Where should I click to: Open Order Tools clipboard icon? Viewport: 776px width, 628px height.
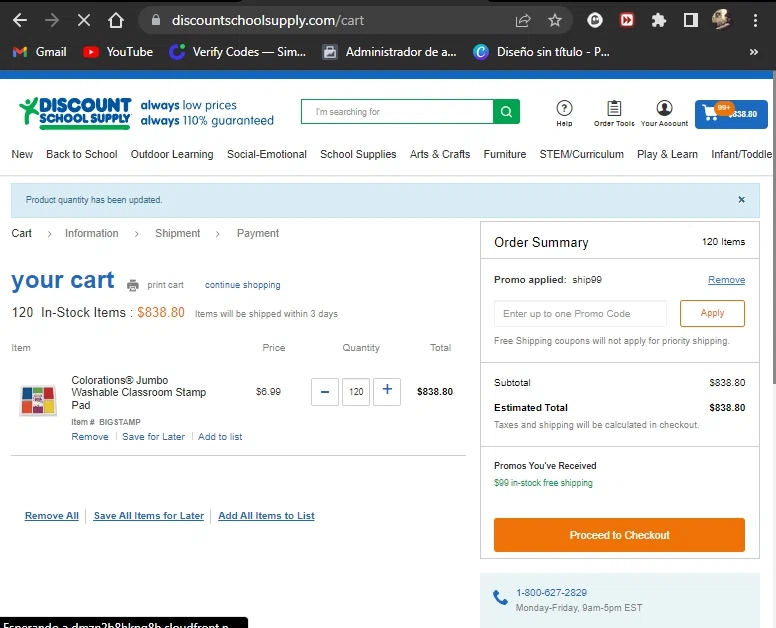614,113
